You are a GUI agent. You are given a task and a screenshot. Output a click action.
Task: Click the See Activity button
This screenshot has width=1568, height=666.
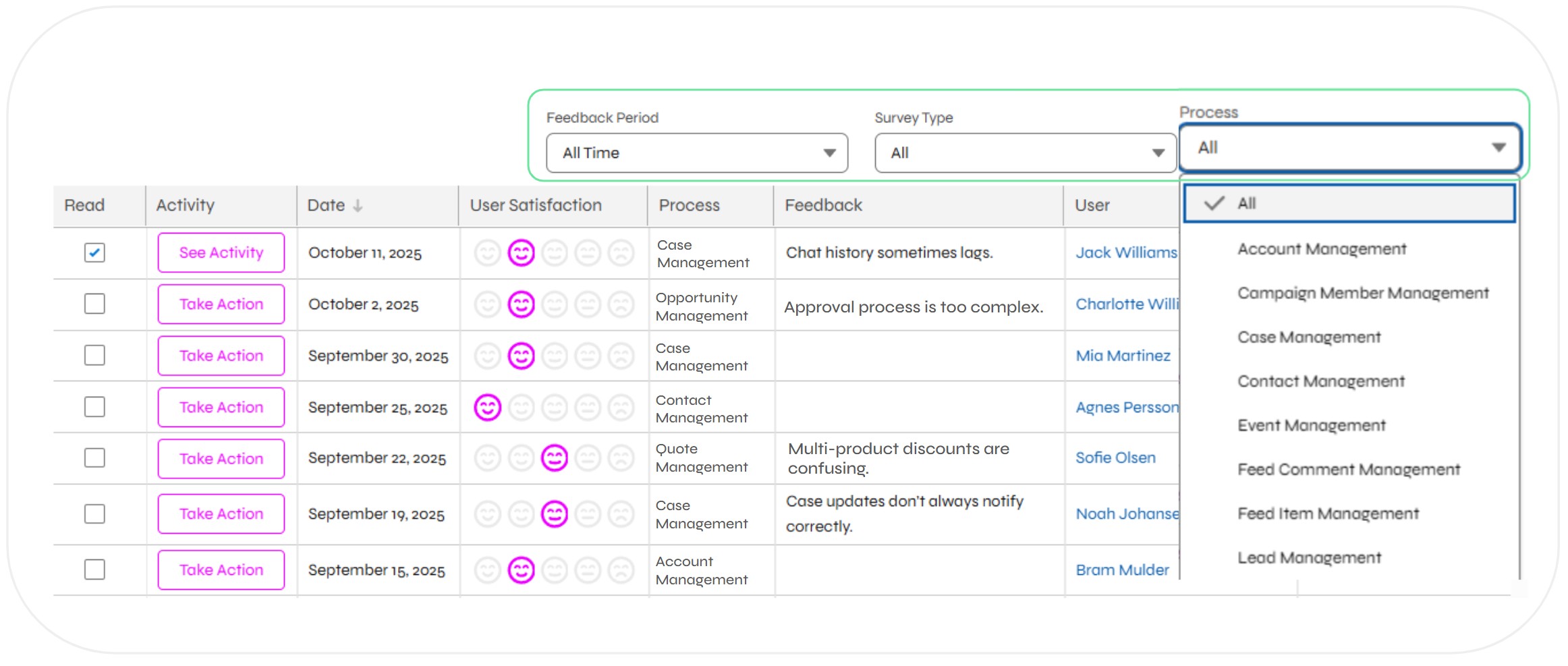point(221,253)
